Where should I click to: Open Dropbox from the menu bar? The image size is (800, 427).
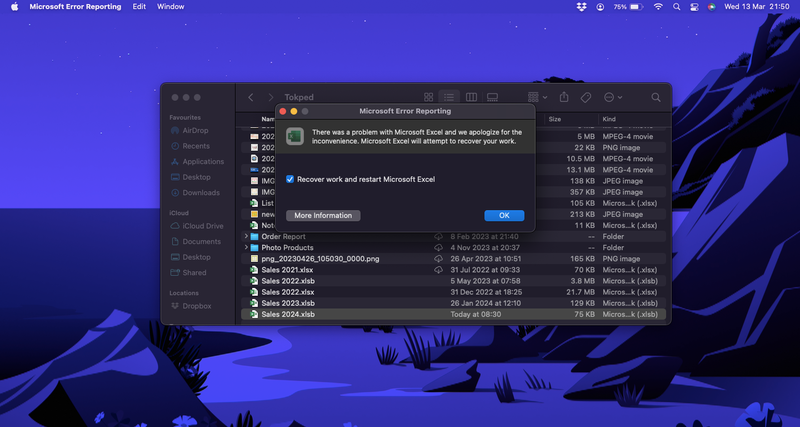point(583,7)
